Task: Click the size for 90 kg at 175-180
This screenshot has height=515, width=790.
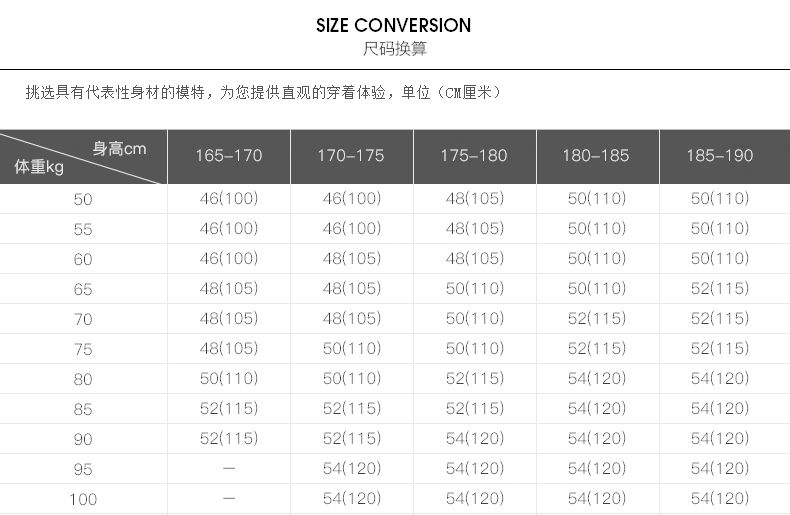Action: click(x=474, y=439)
